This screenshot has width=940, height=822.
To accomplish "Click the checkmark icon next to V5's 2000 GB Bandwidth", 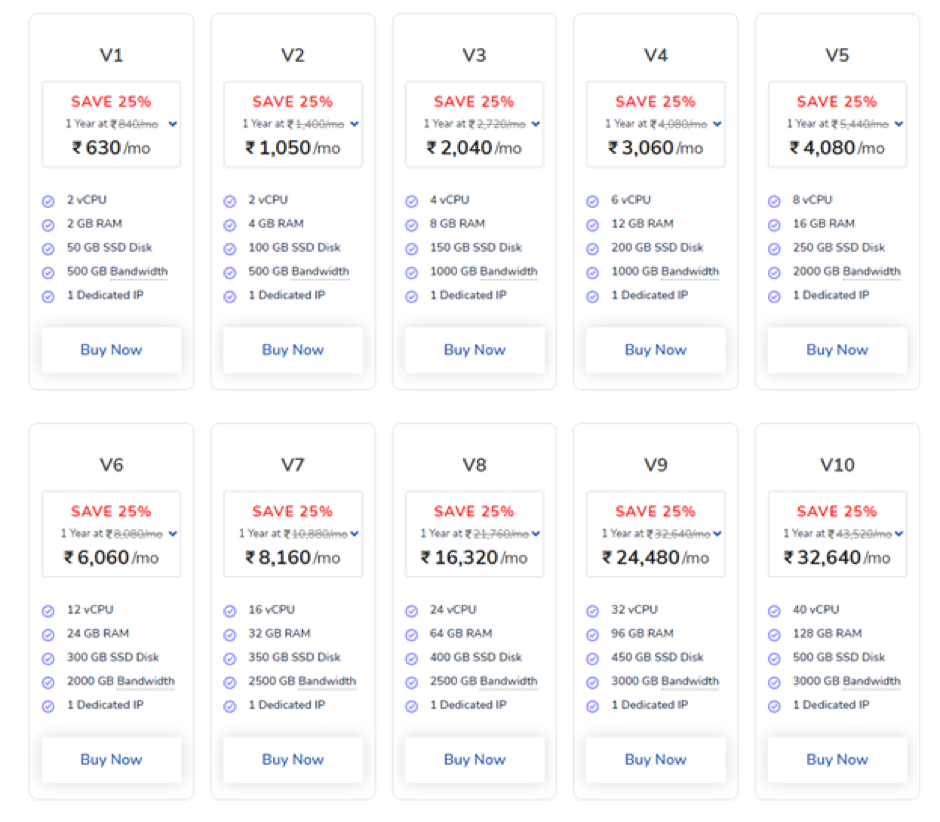I will (774, 273).
